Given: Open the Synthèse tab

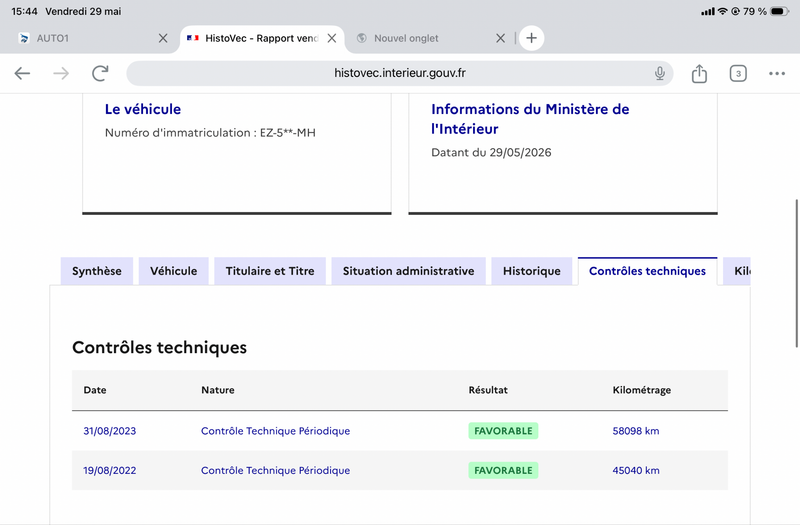Looking at the screenshot, I should tap(97, 271).
